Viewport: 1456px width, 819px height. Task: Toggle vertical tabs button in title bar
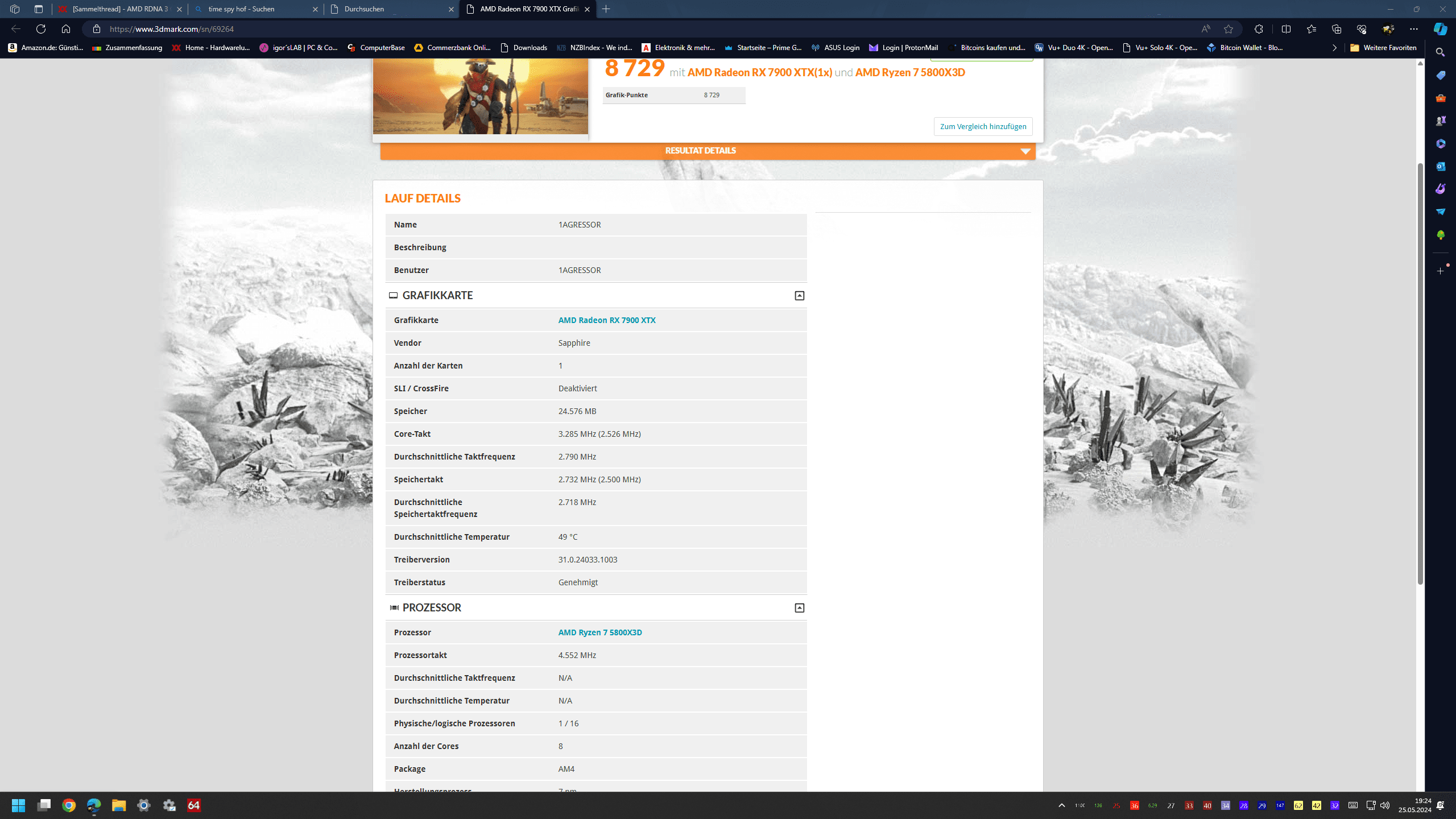pyautogui.click(x=39, y=9)
